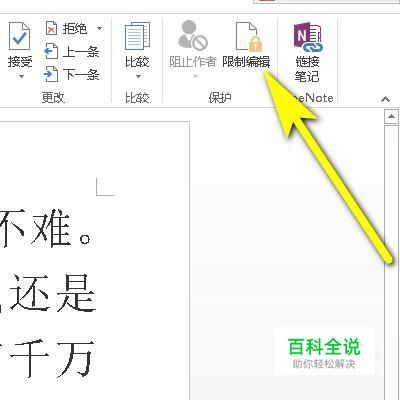Image resolution: width=400 pixels, height=400 pixels.
Task: Click the Block Authors (阻止作者) icon
Action: pos(193,35)
